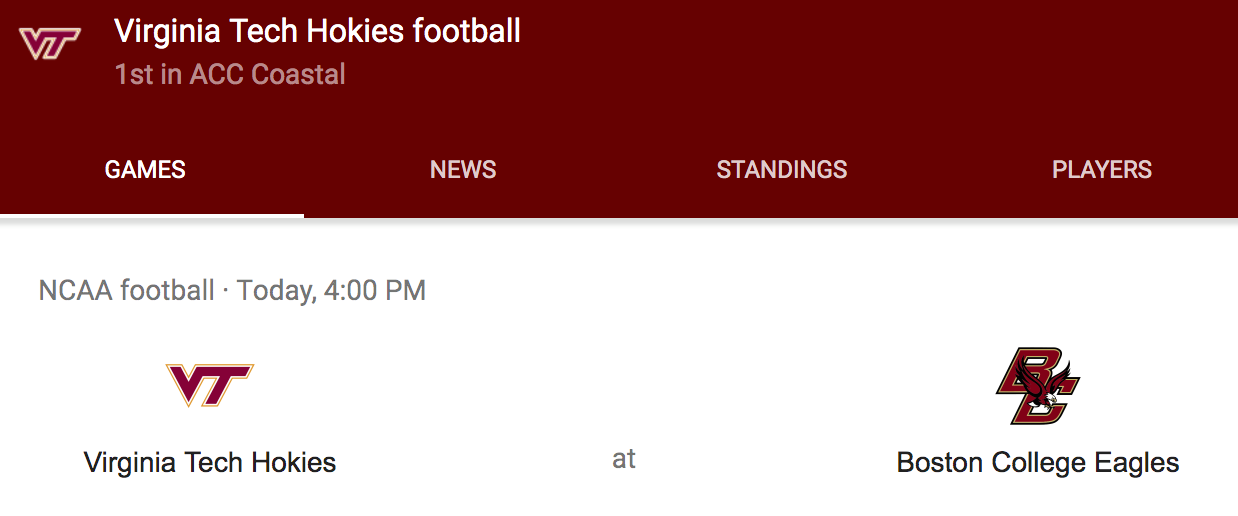Select the NCAA football league label
Image resolution: width=1238 pixels, height=516 pixels.
click(127, 291)
